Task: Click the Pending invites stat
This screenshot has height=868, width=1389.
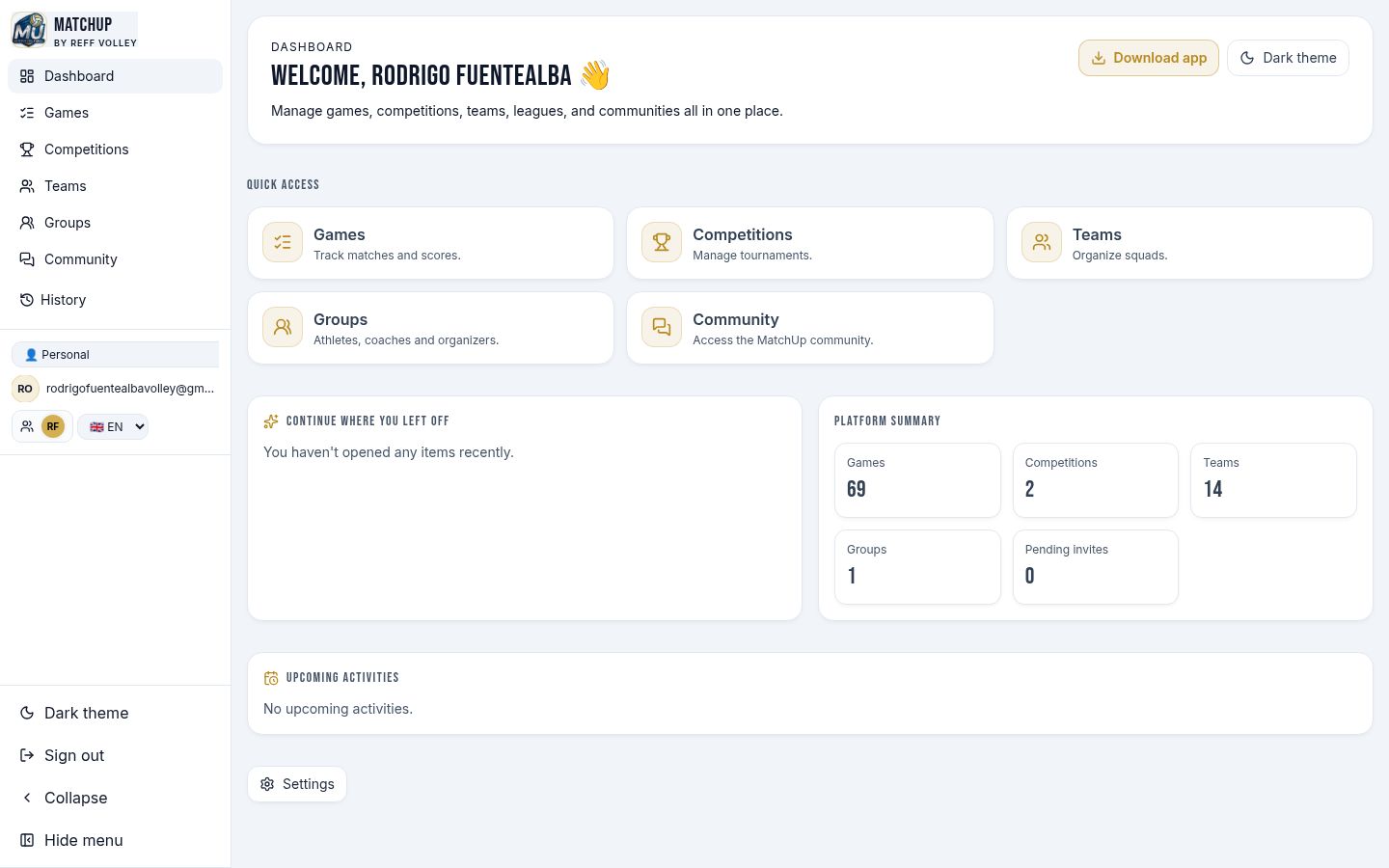Action: pos(1096,567)
